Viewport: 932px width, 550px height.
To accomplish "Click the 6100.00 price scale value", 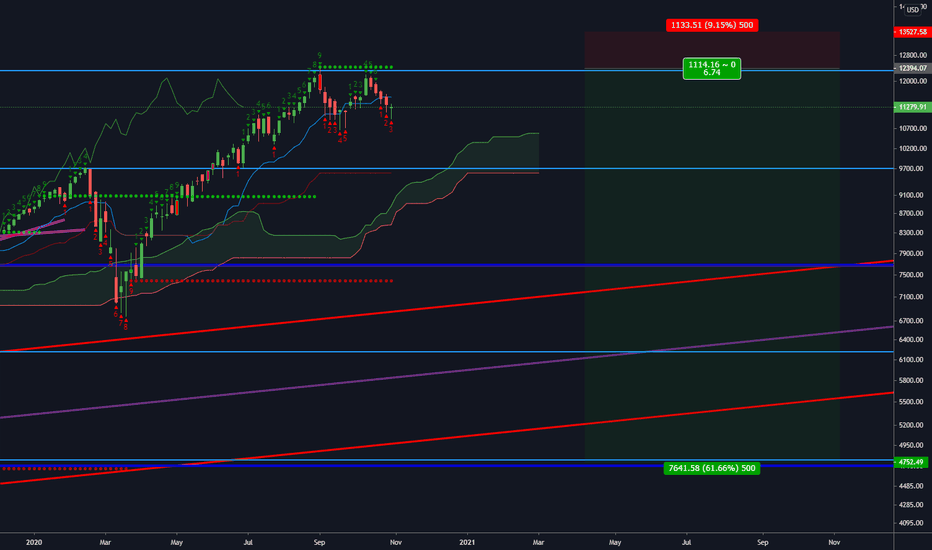I will (912, 359).
